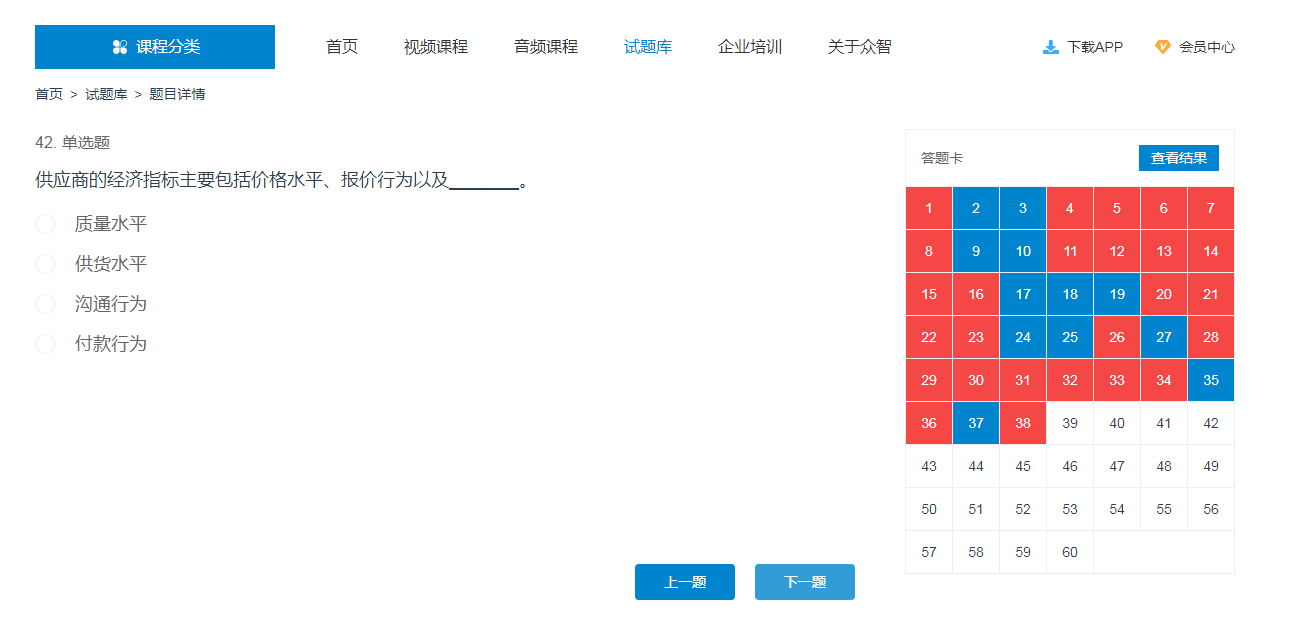The image size is (1301, 642).
Task: Click the 查看结果 button
Action: point(1178,158)
